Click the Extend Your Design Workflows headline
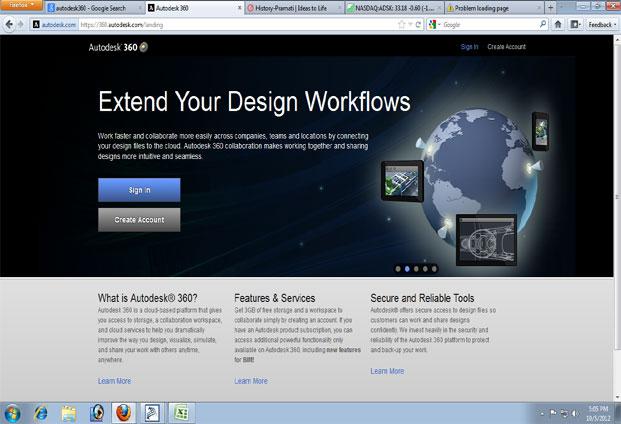 click(254, 102)
